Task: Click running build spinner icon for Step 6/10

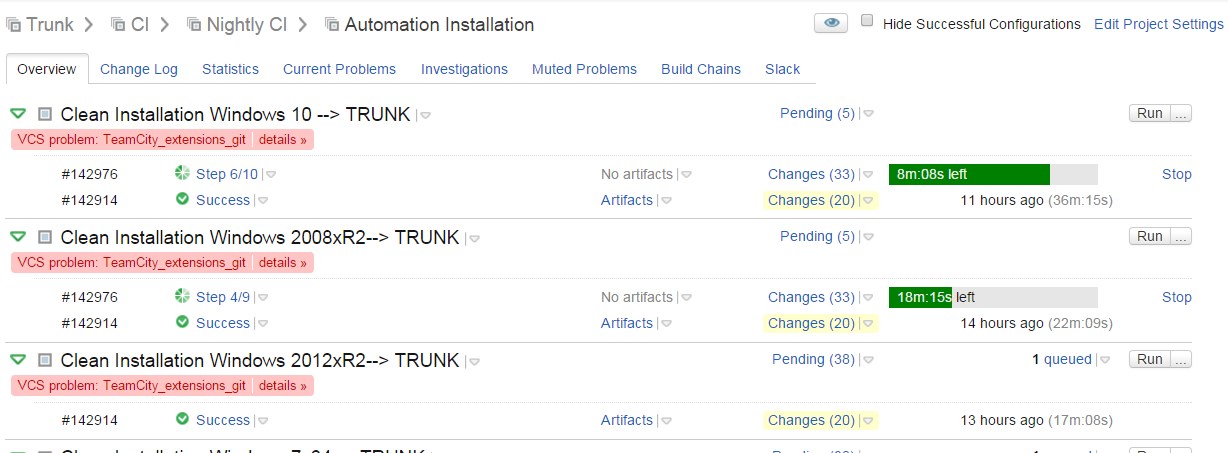Action: coord(182,174)
